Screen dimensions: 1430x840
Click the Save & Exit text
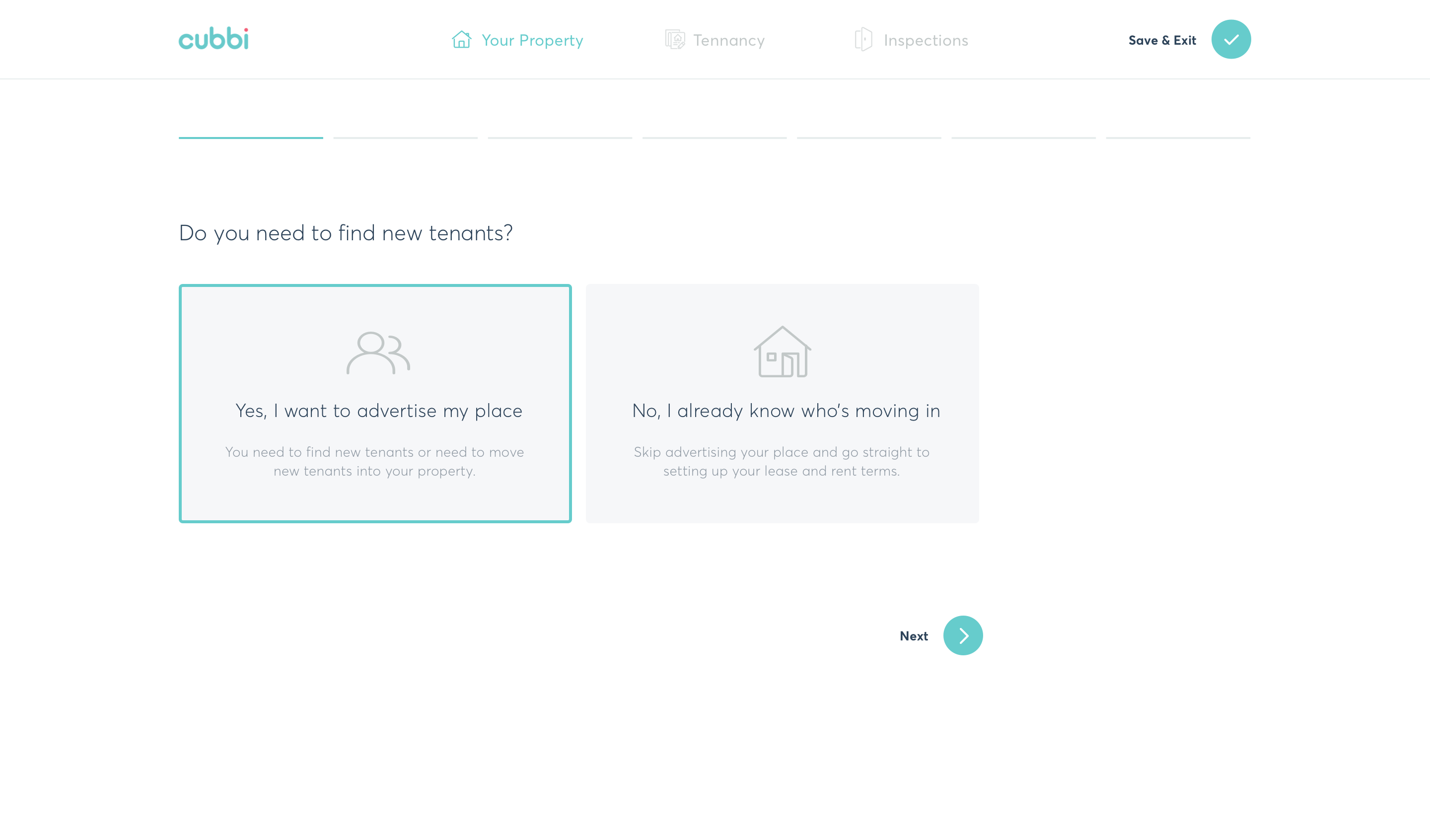pos(1162,40)
